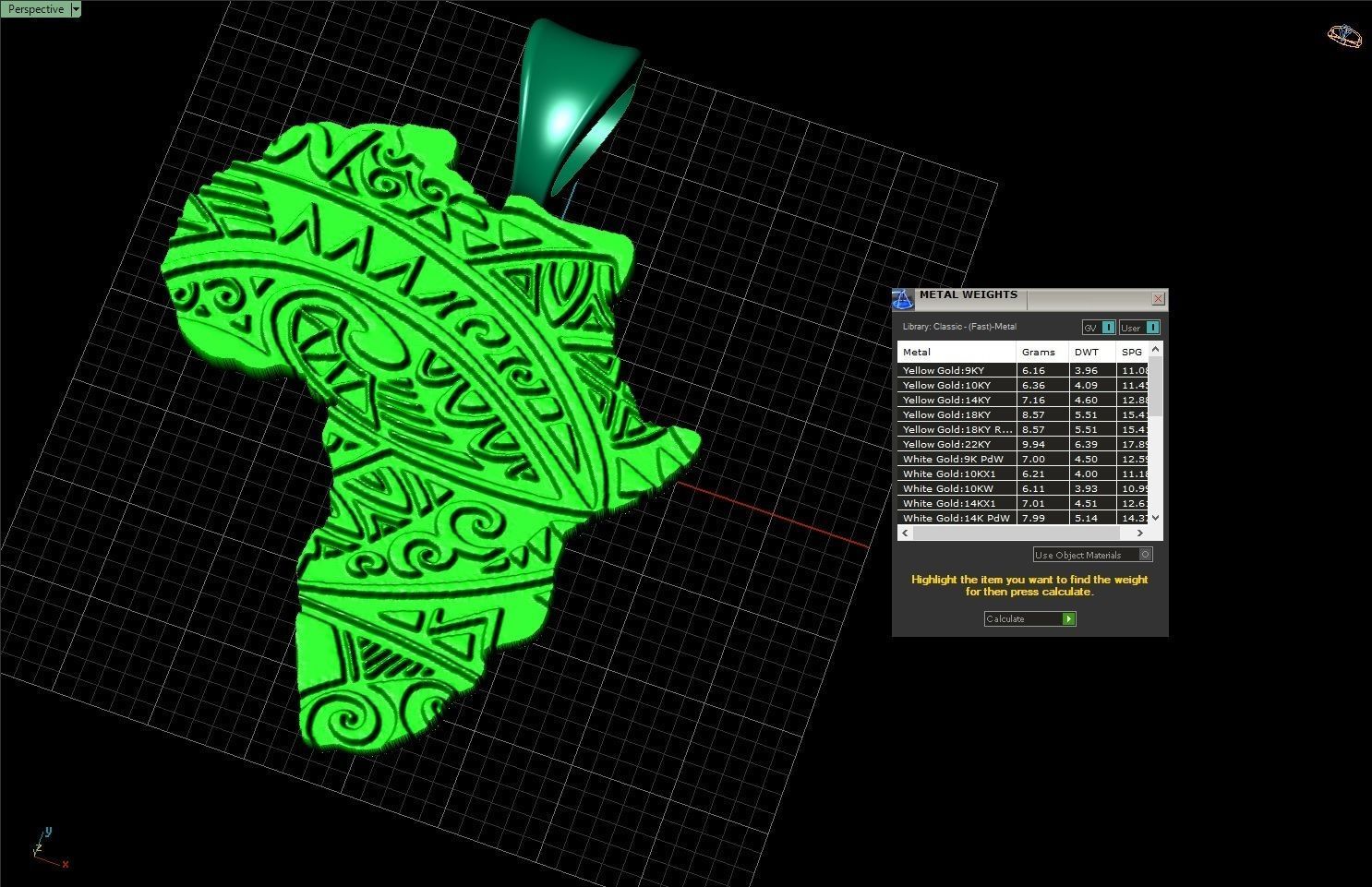
Task: Sort by the Grams column header
Action: coord(1042,352)
